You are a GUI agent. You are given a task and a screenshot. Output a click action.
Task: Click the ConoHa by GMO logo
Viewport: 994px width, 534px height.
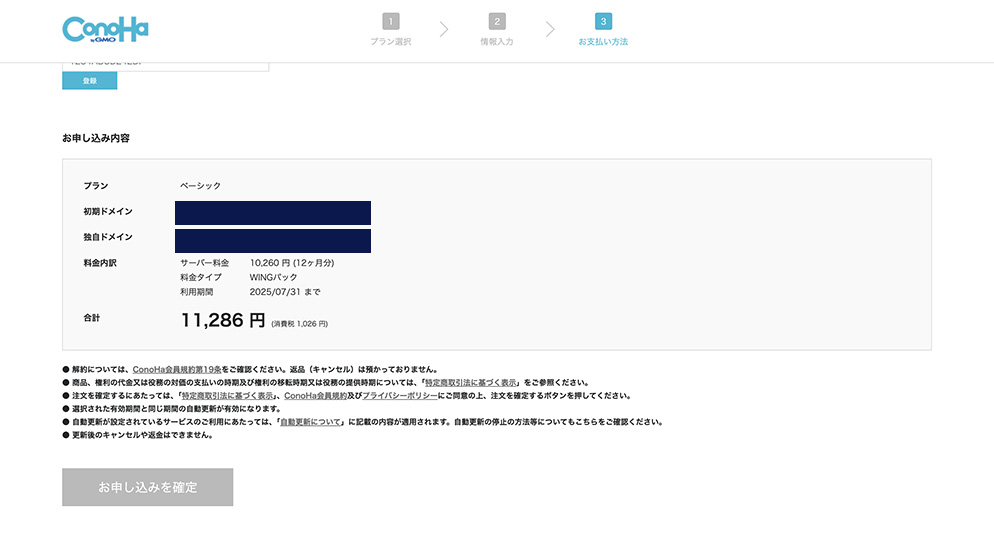pyautogui.click(x=105, y=30)
